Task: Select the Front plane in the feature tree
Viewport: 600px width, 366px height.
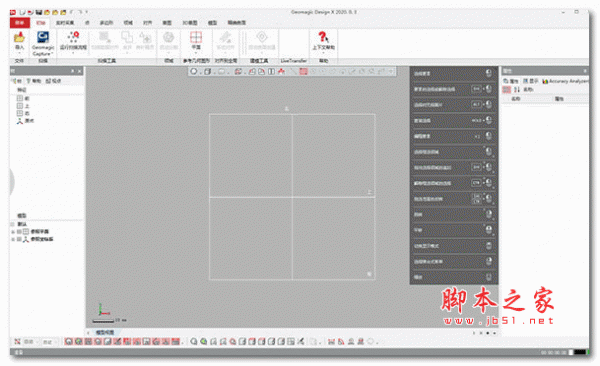Action: pos(23,98)
